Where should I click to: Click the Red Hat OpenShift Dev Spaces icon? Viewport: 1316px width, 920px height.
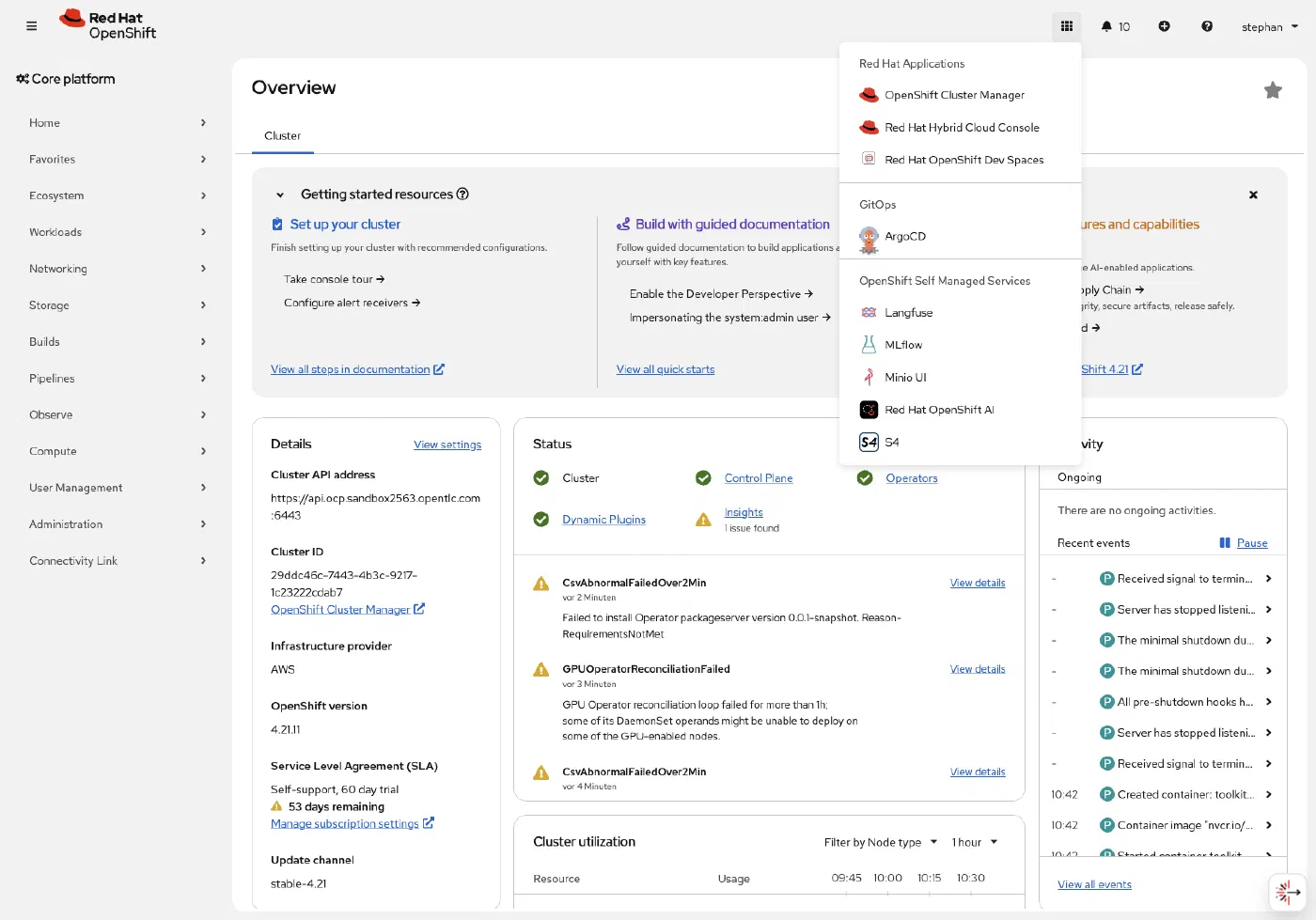(869, 160)
